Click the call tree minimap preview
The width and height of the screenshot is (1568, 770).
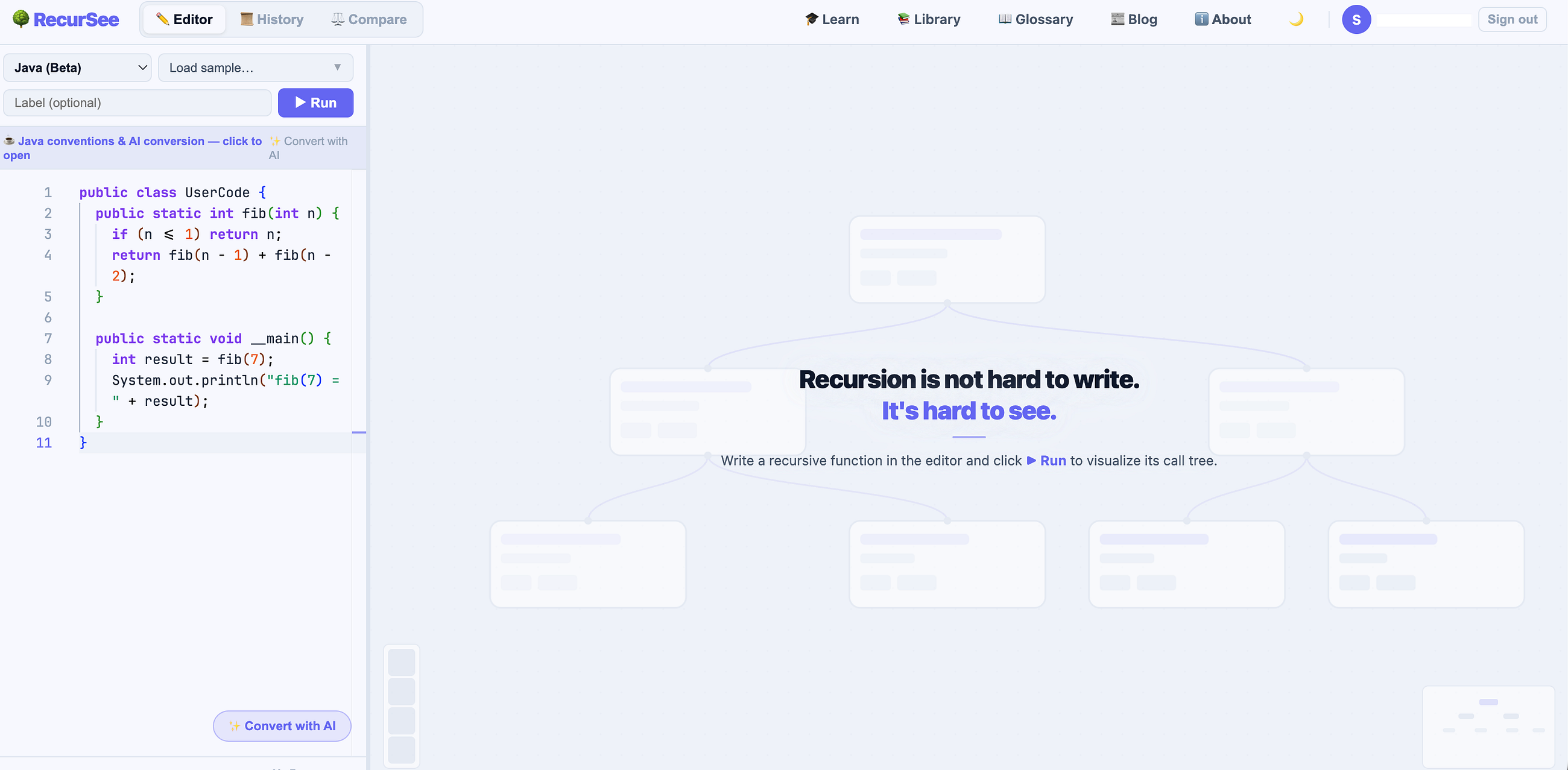(x=1488, y=727)
